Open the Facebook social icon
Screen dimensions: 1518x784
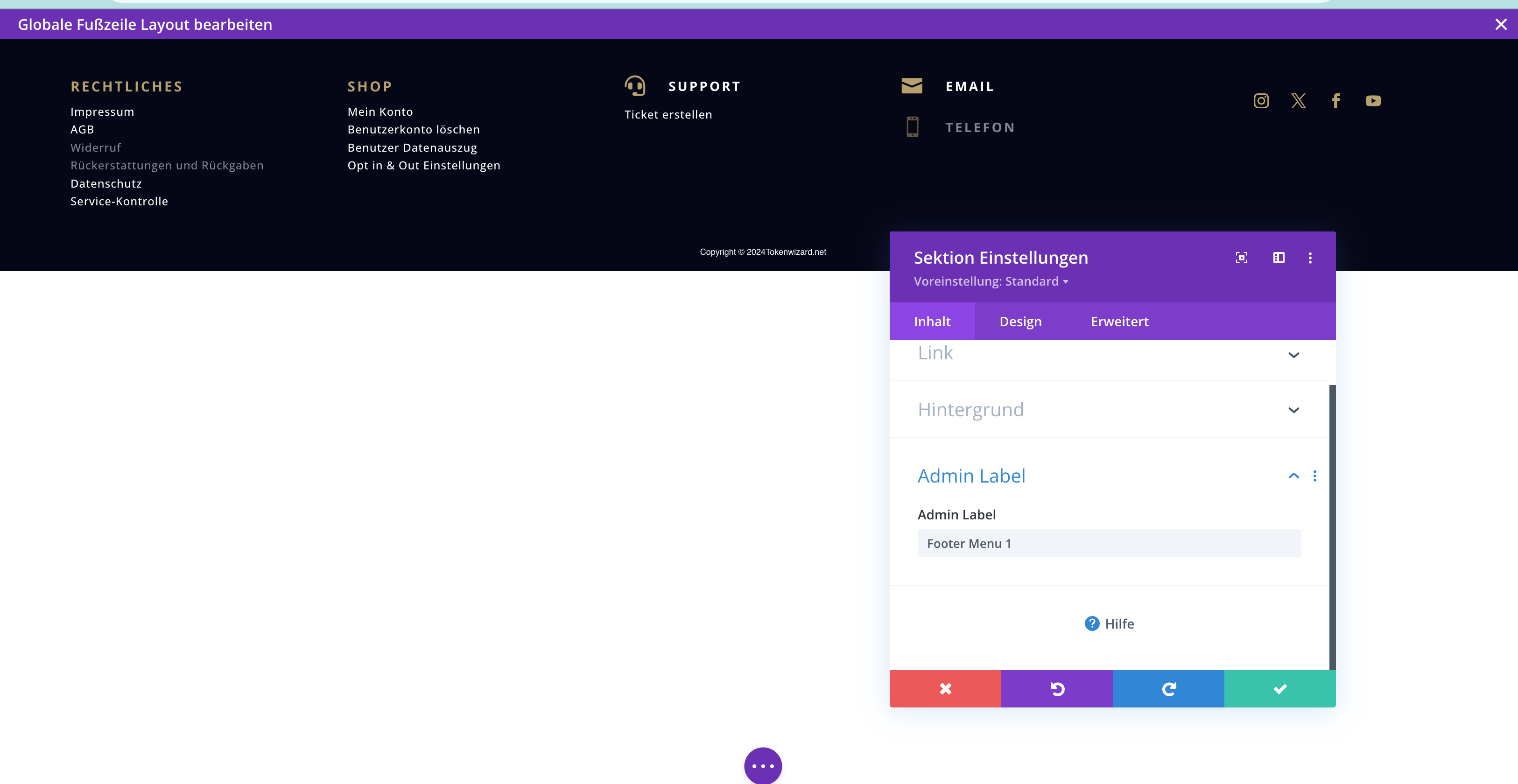point(1336,101)
